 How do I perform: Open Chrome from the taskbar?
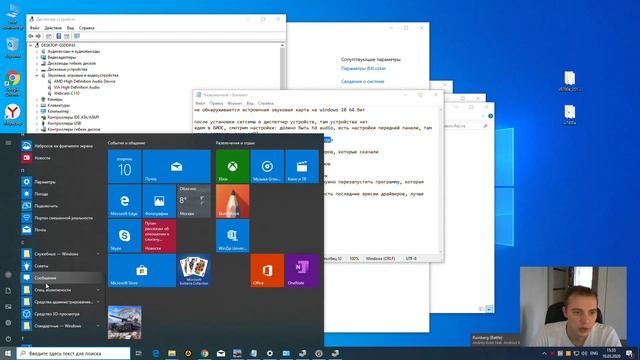click(x=204, y=353)
